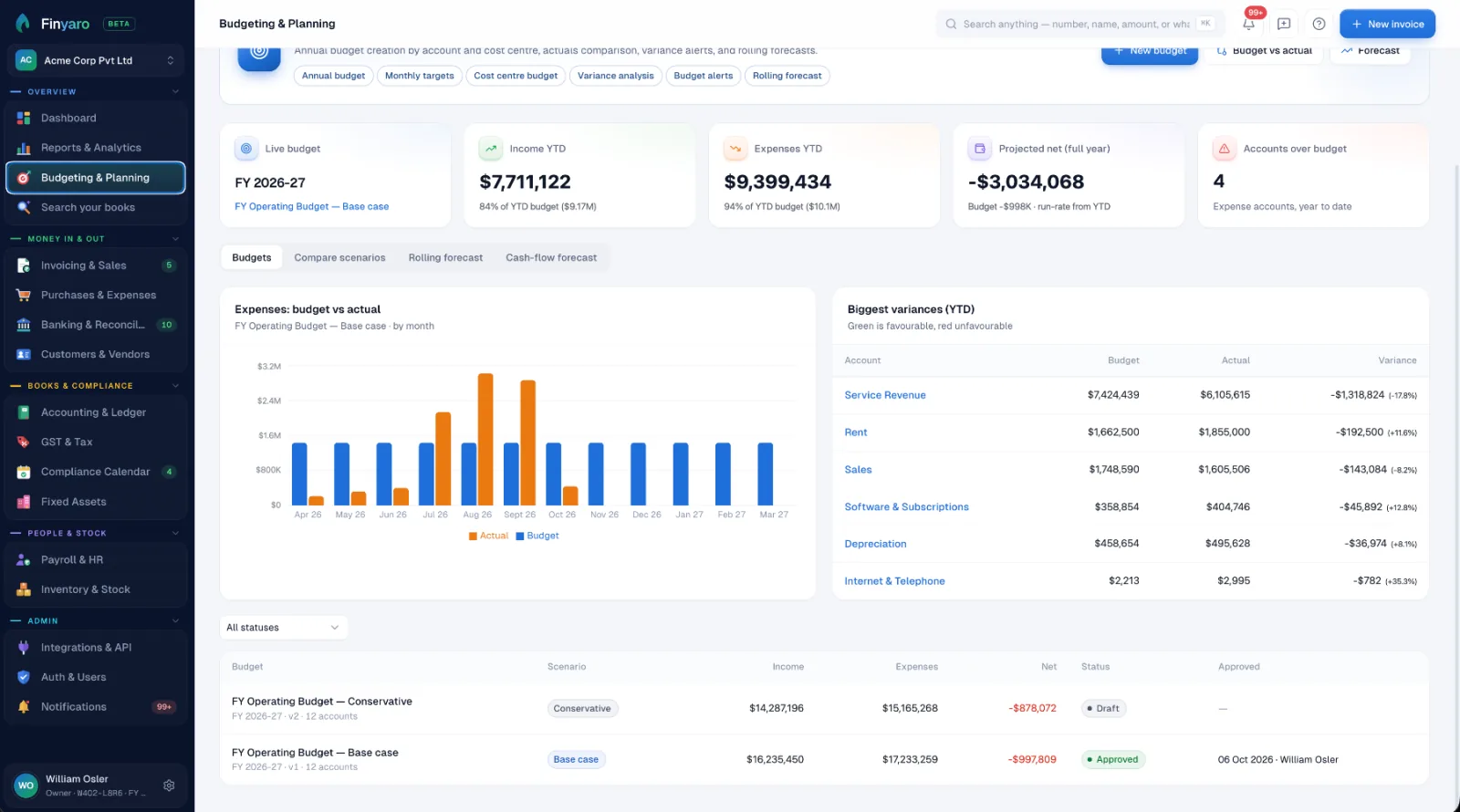
Task: Click the Banking & Reconciliation bank icon
Action: [24, 325]
